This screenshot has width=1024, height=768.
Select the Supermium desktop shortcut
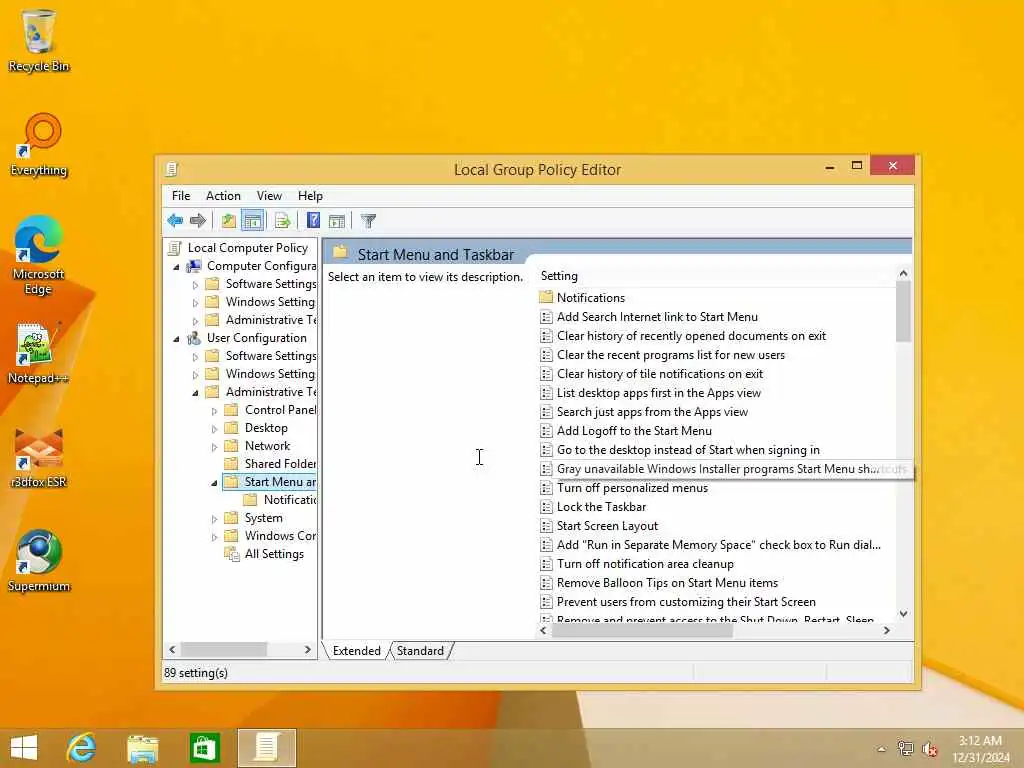(x=39, y=561)
